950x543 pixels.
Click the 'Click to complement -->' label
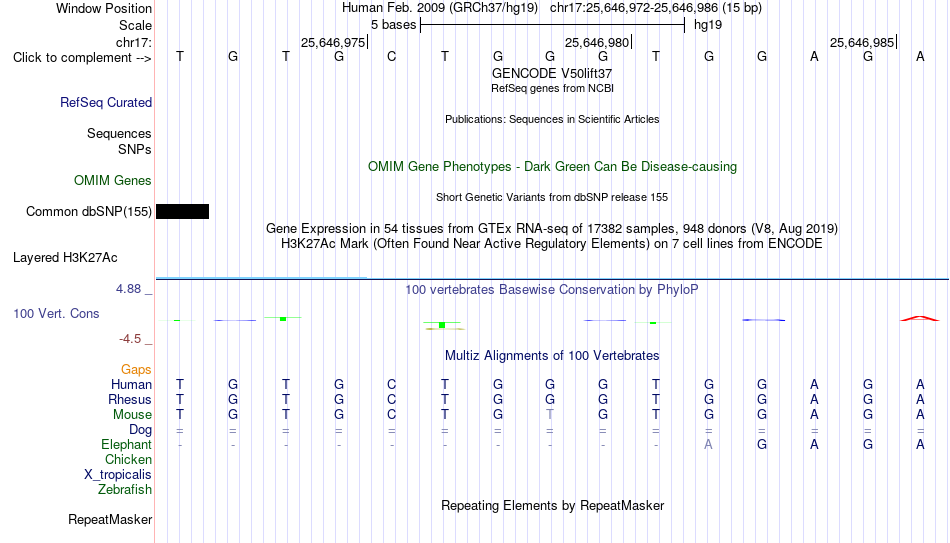(82, 58)
